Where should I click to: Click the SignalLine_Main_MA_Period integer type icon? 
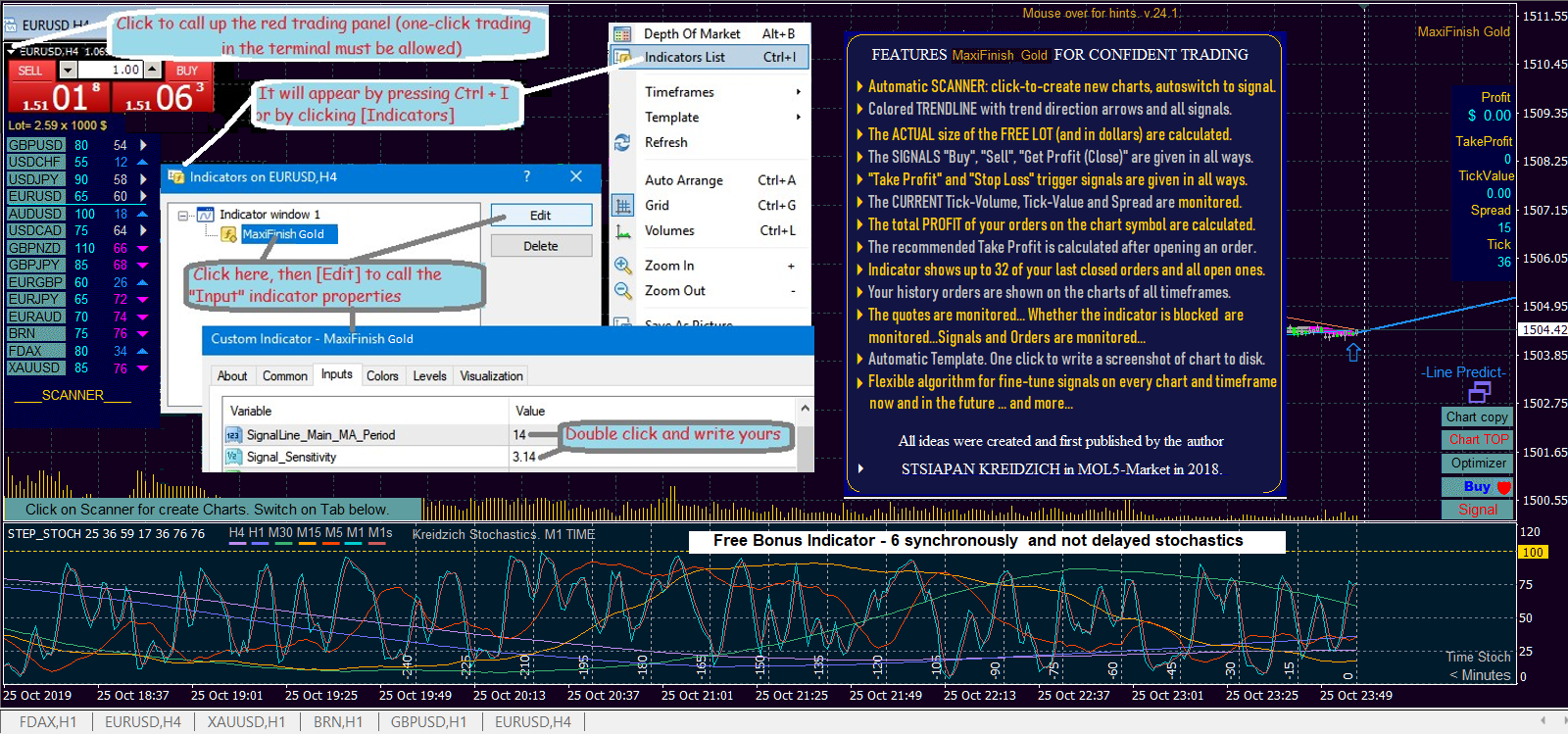pos(233,435)
